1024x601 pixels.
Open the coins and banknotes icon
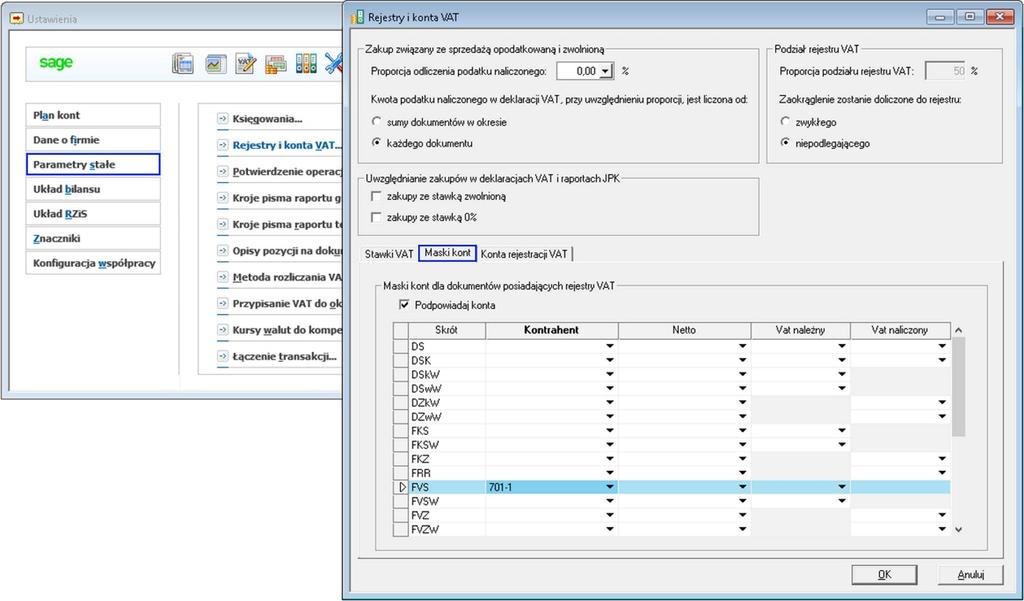point(276,64)
